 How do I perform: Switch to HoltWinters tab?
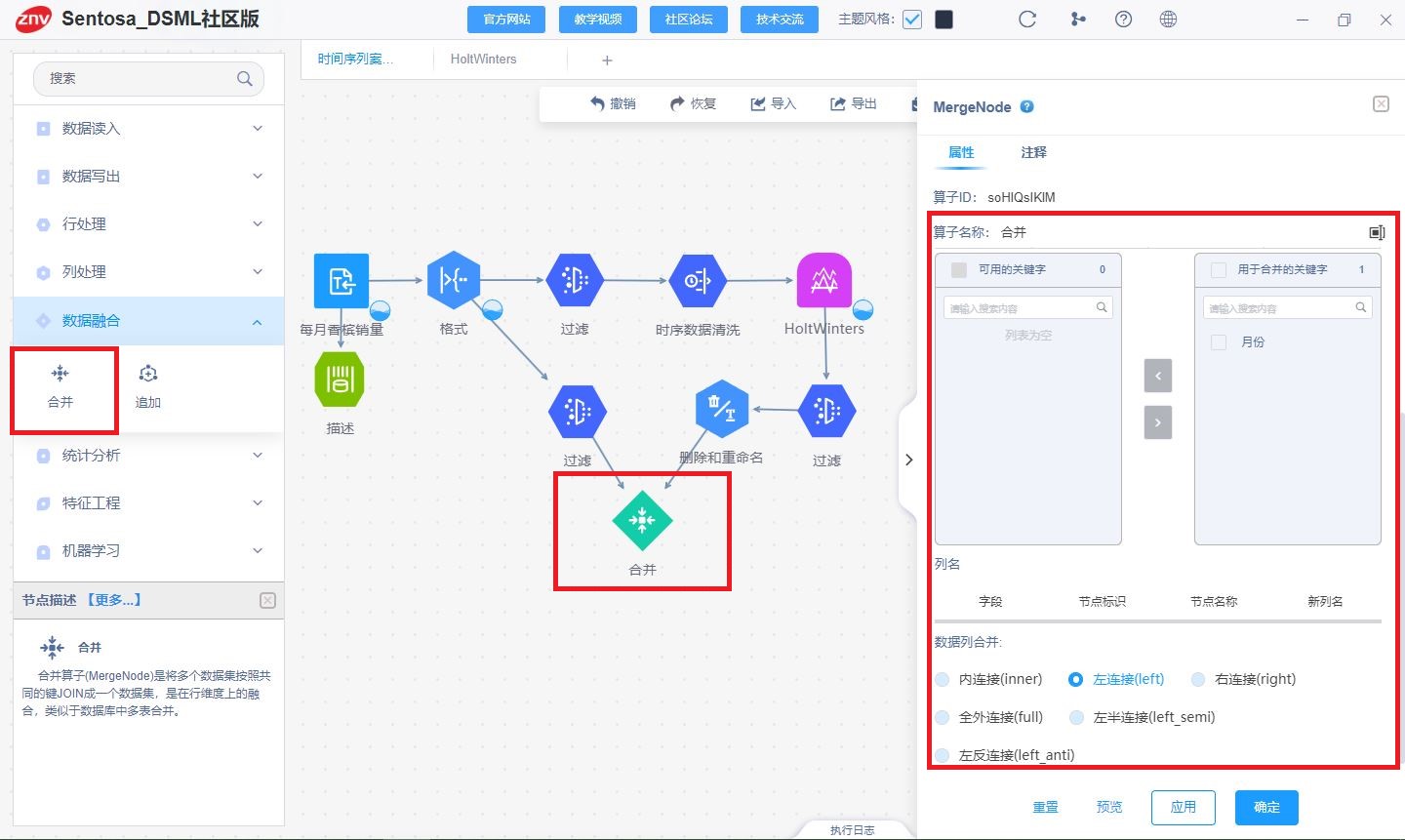484,60
